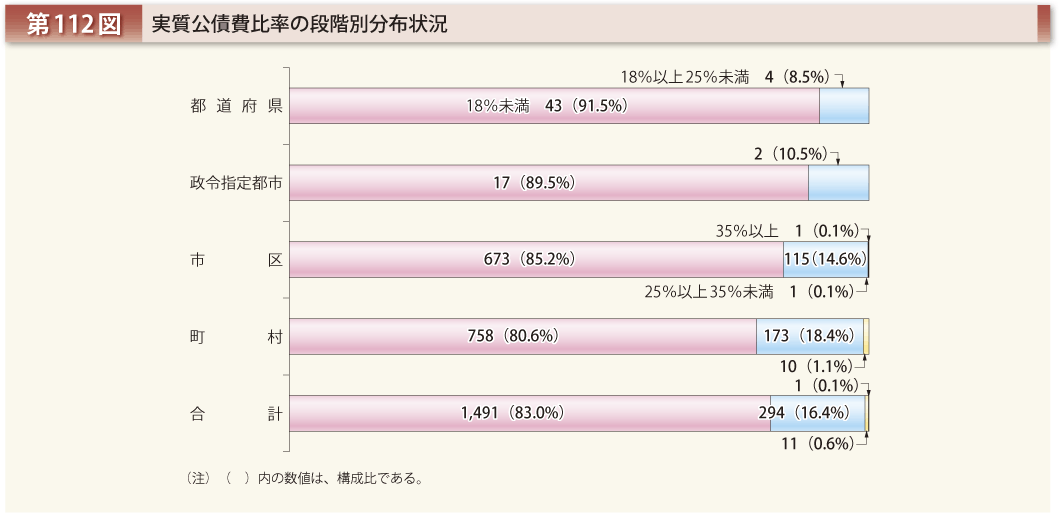Select the 115 (14.6%) blue segment
1059x513 pixels.
(x=826, y=259)
